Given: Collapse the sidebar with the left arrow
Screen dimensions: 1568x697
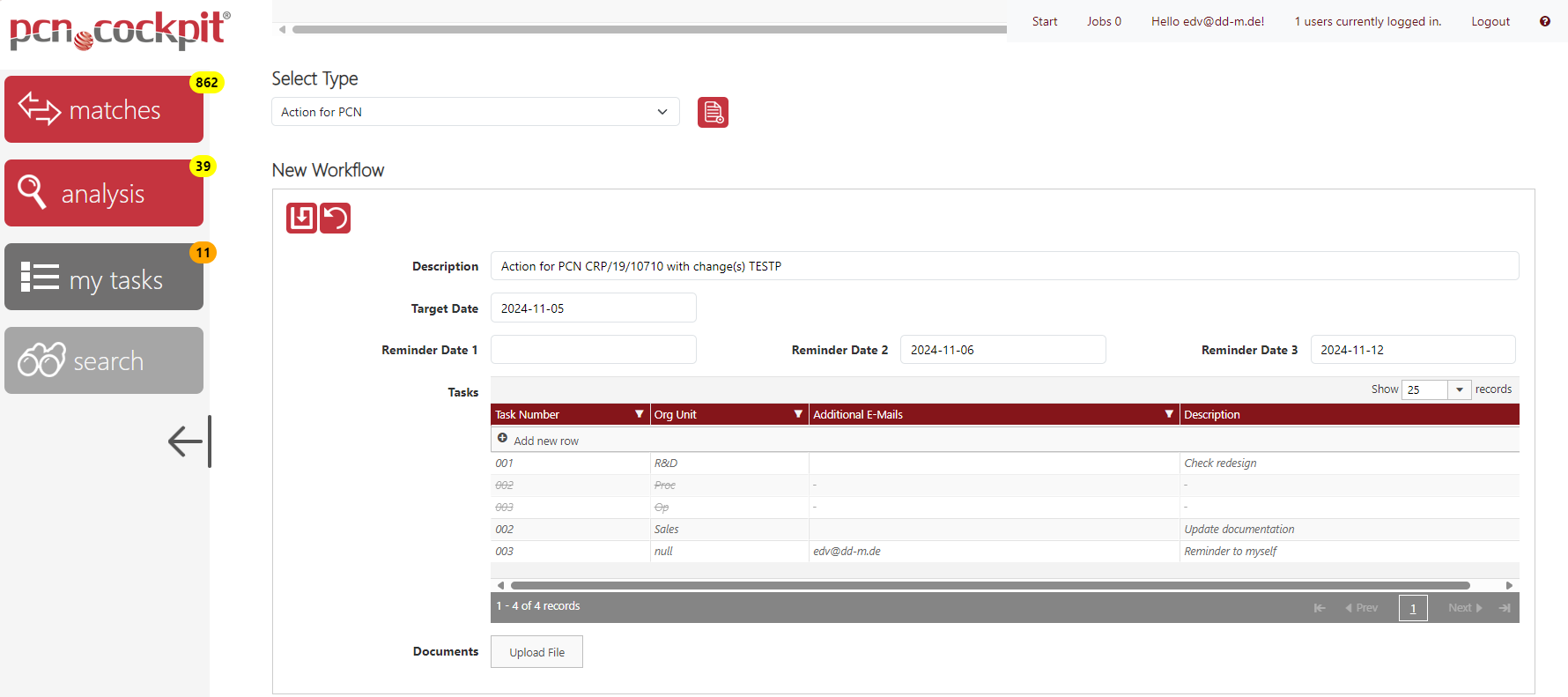Looking at the screenshot, I should (189, 441).
